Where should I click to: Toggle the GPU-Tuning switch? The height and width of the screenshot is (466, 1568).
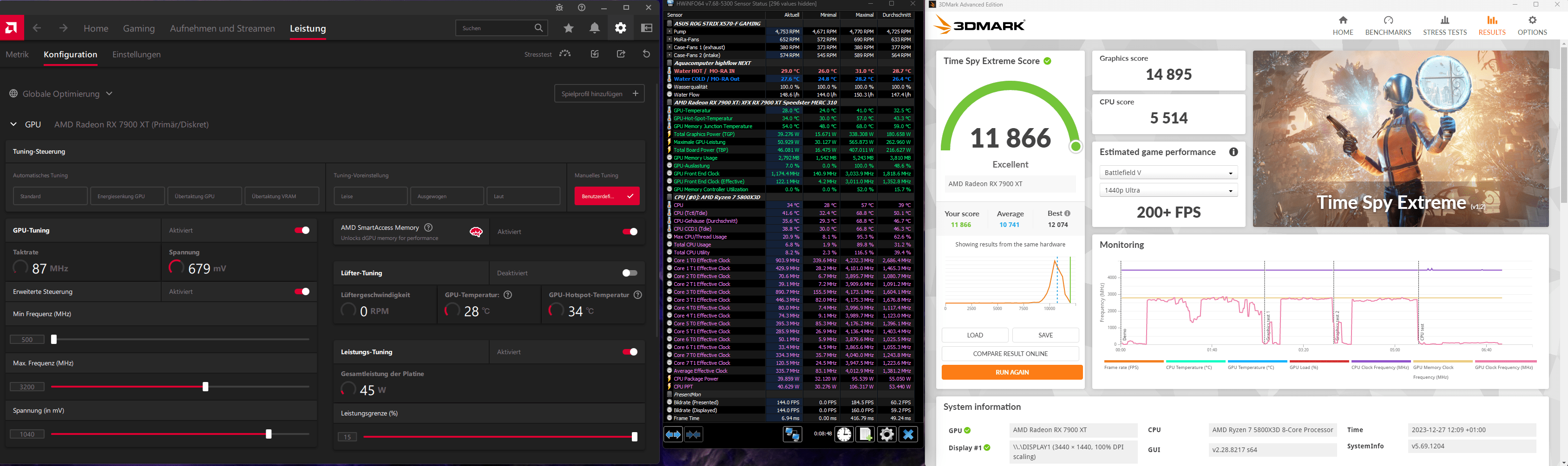pos(302,231)
